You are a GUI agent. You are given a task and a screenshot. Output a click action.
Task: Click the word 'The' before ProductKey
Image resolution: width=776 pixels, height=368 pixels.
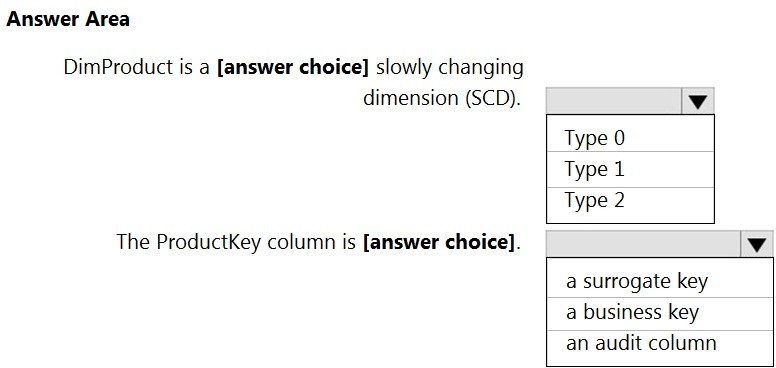point(133,242)
